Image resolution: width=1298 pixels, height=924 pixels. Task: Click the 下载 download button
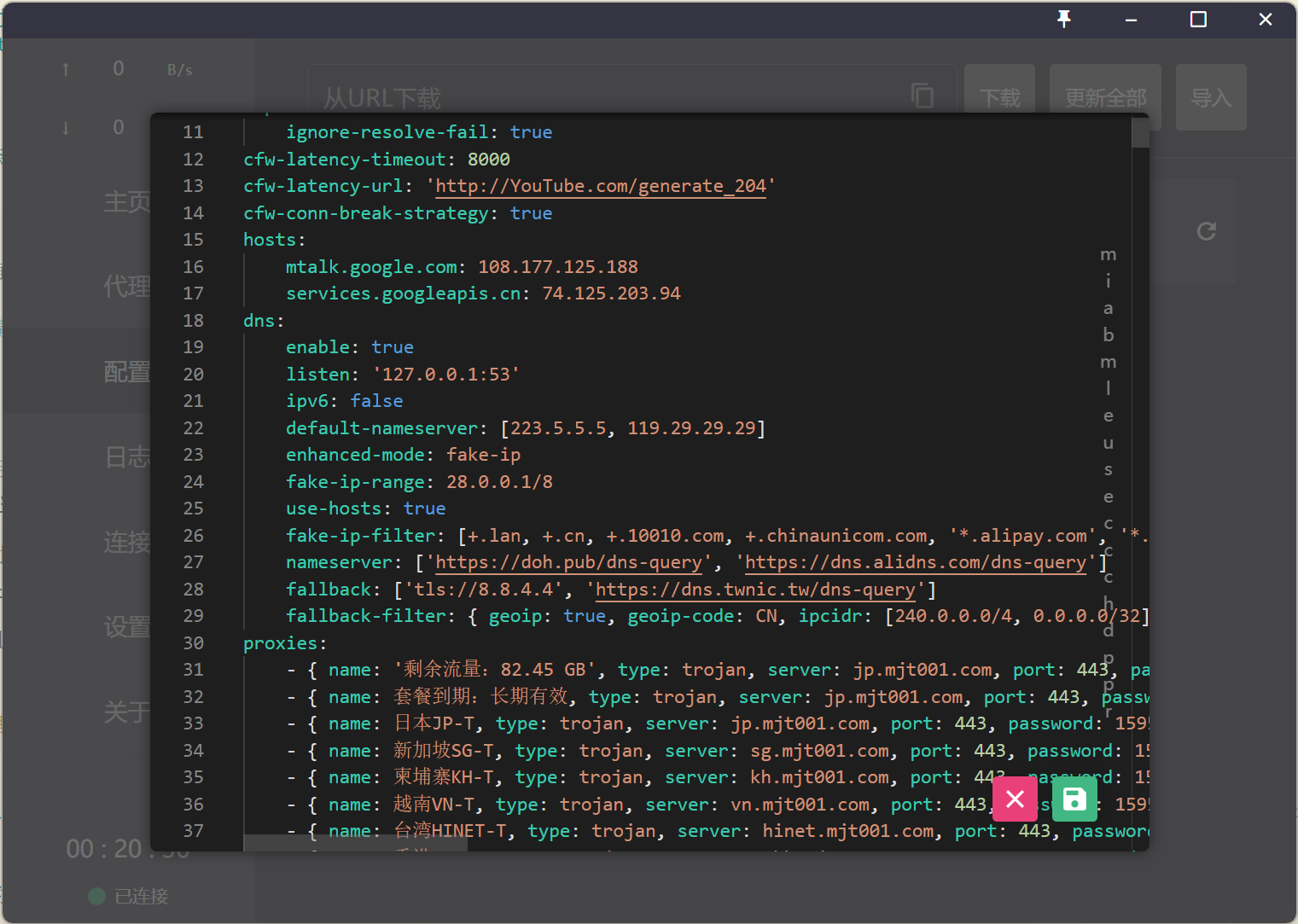point(999,97)
